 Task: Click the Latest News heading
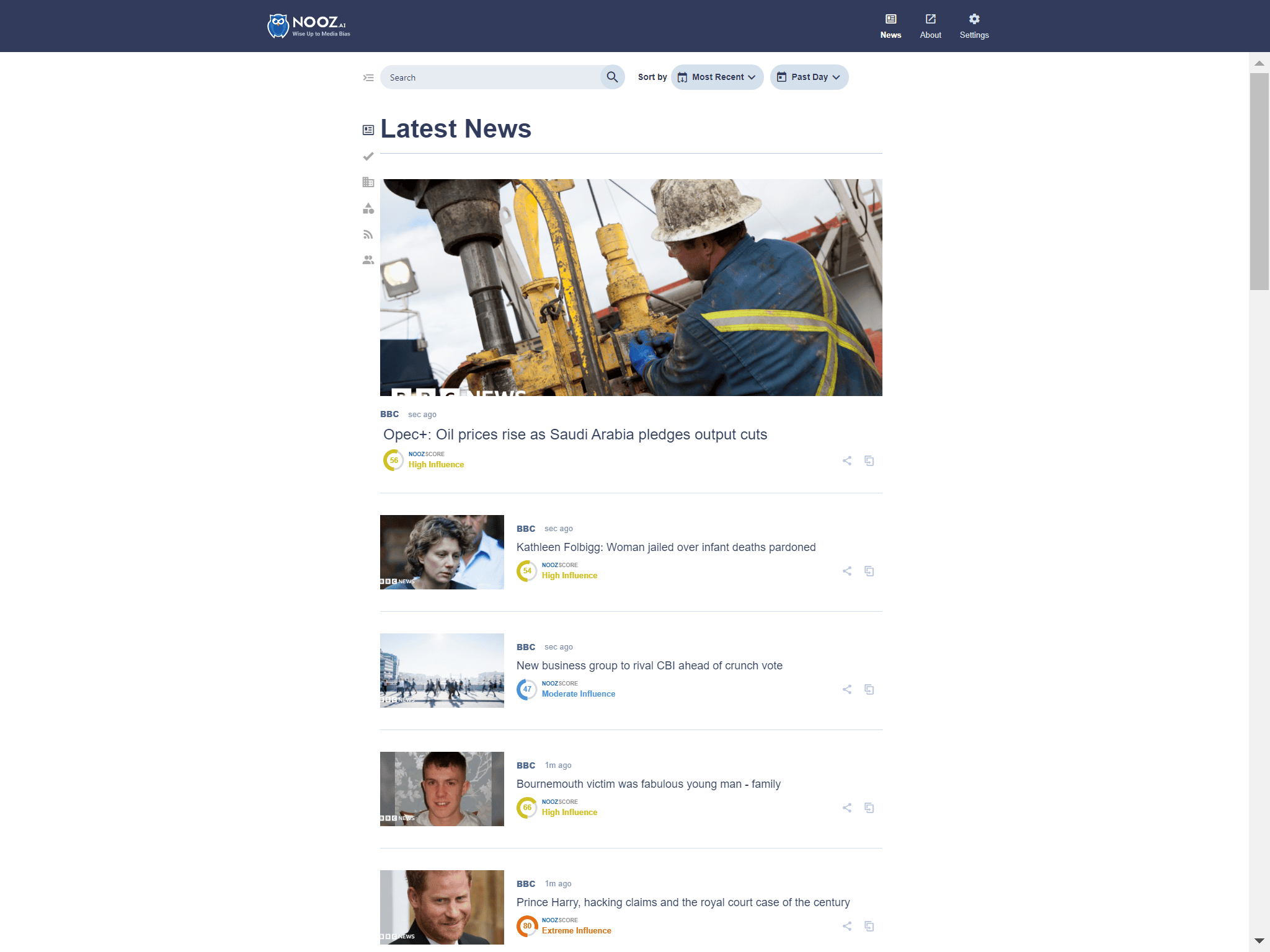(x=456, y=129)
